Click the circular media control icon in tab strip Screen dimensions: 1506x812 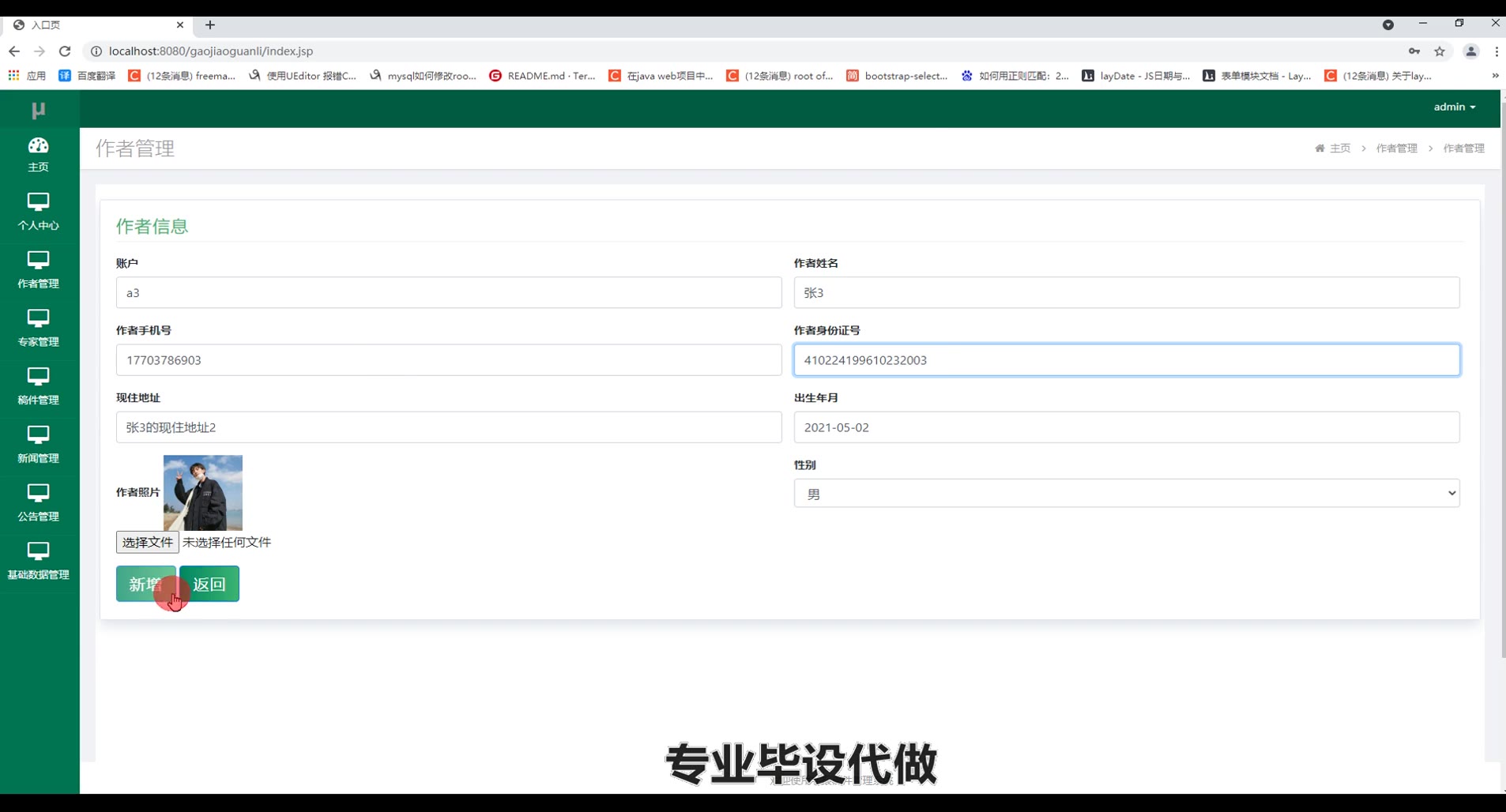click(1387, 25)
